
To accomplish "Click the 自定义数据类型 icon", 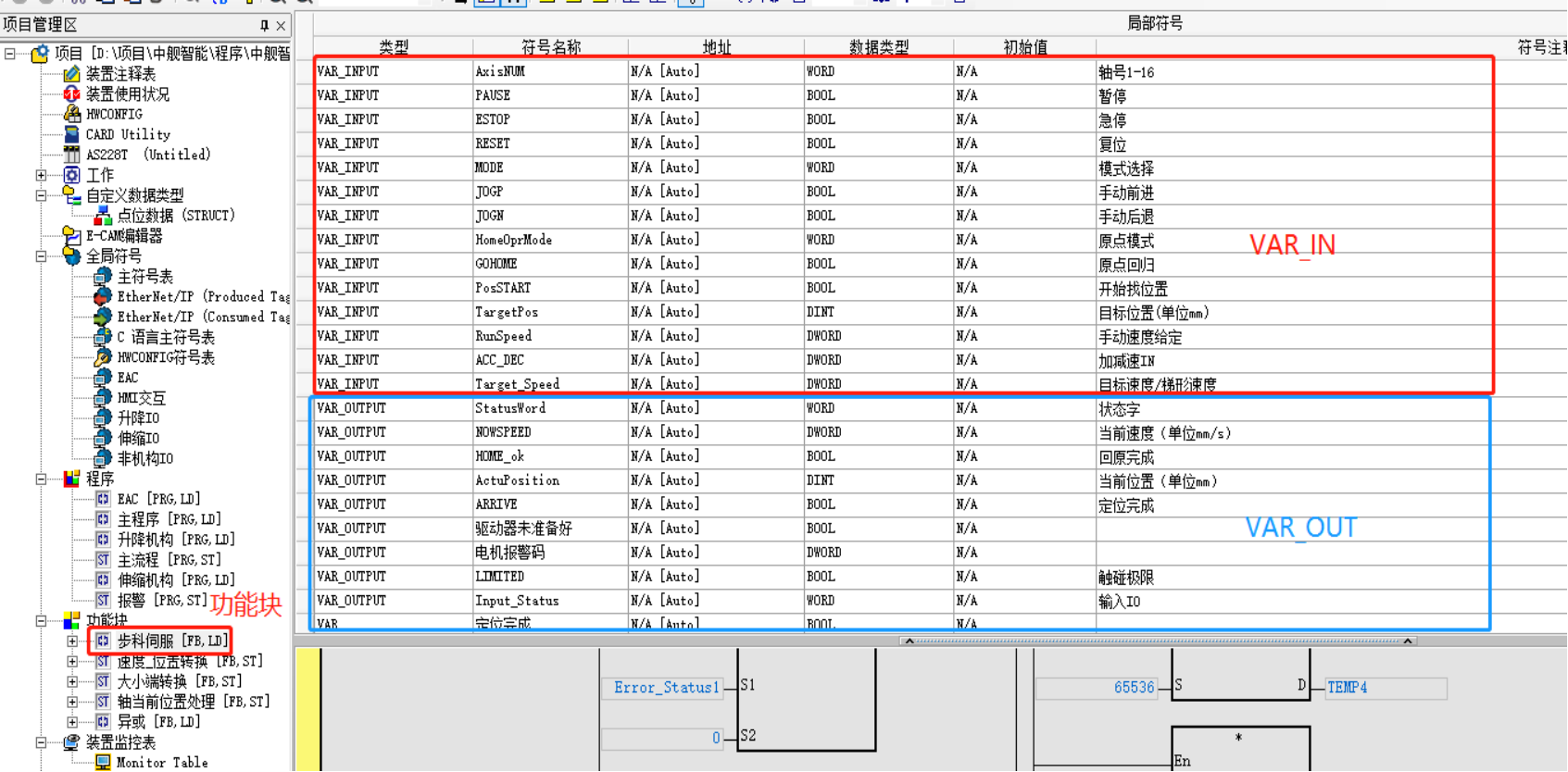I will [x=71, y=195].
